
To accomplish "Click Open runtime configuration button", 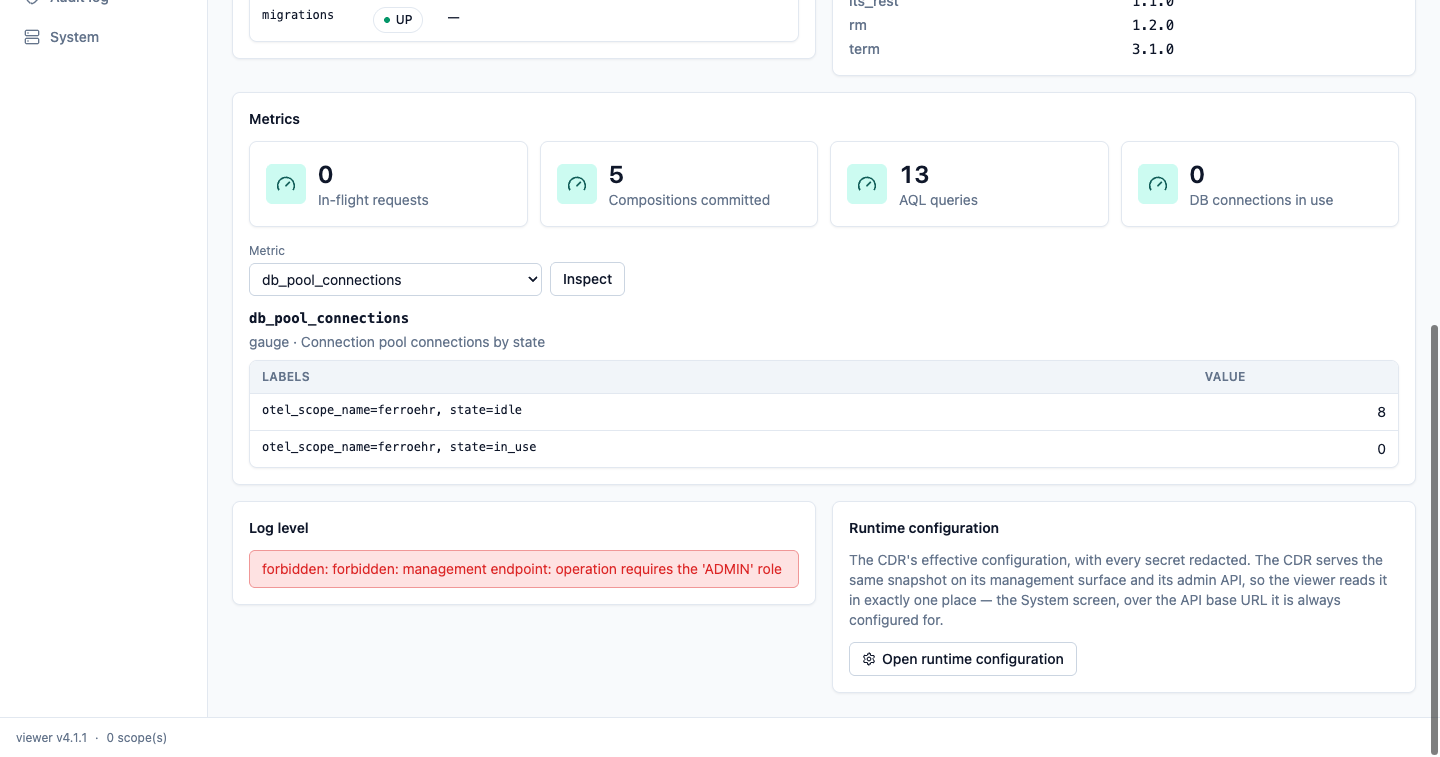I will (963, 659).
